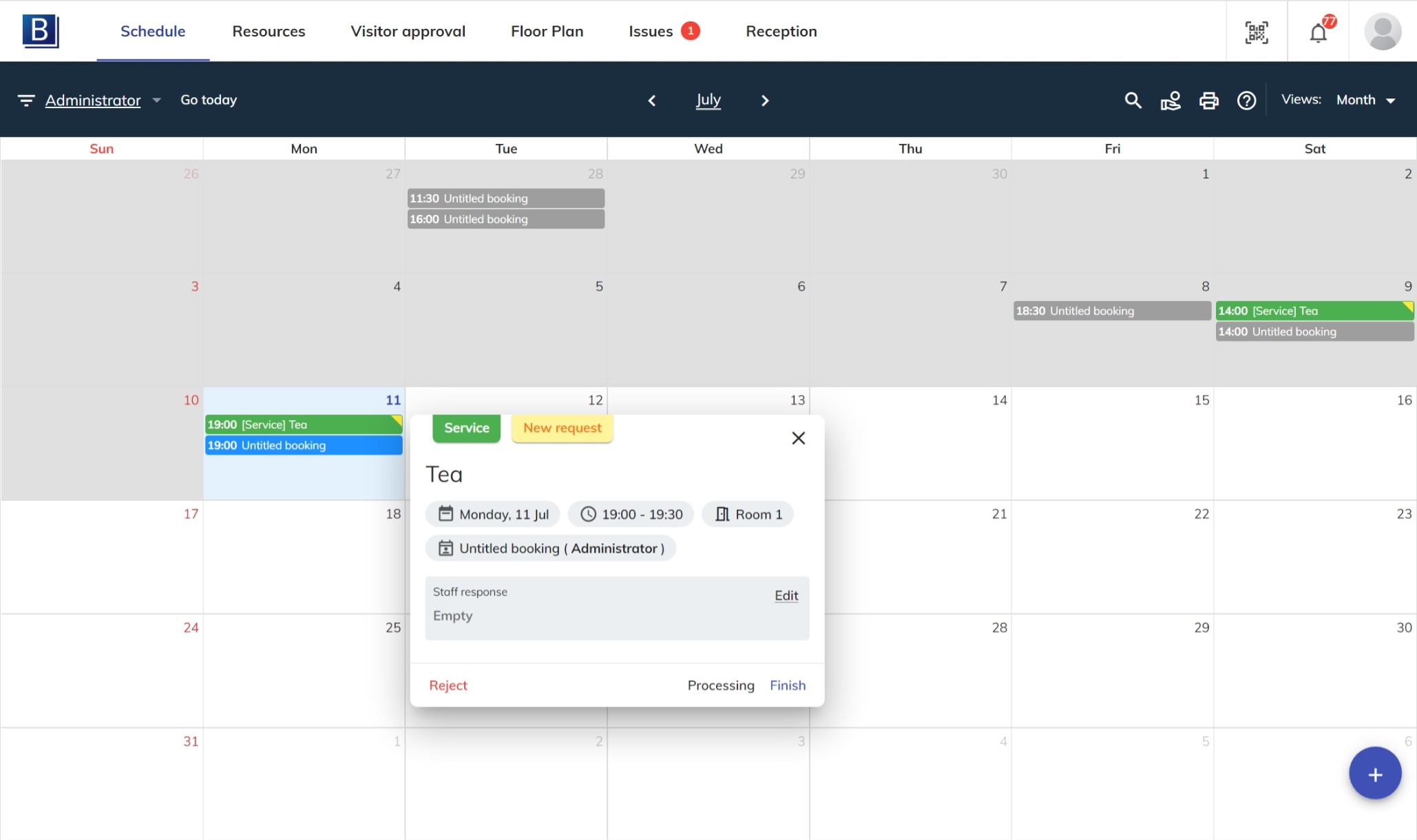Open the July month picker
The height and width of the screenshot is (840, 1417).
(708, 100)
